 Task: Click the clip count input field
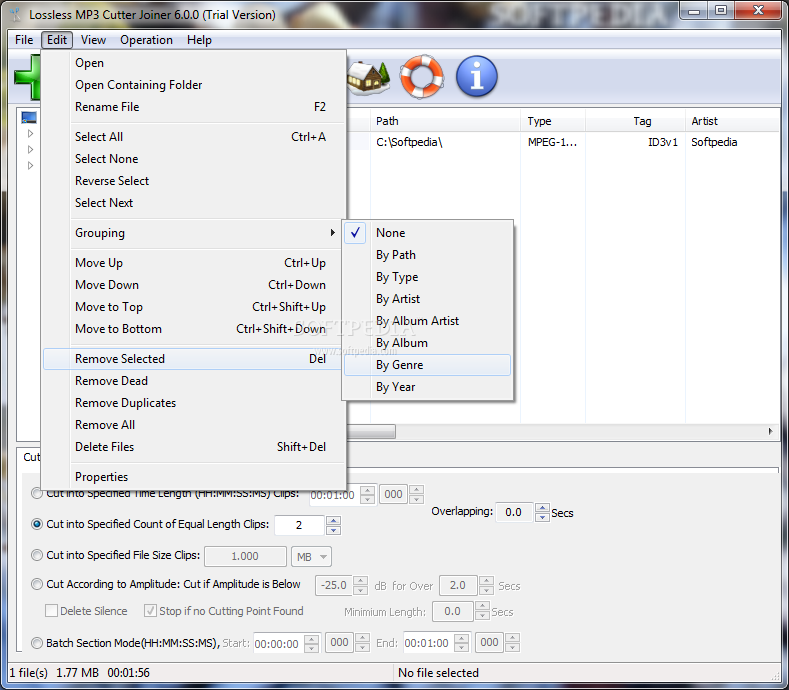coord(299,525)
